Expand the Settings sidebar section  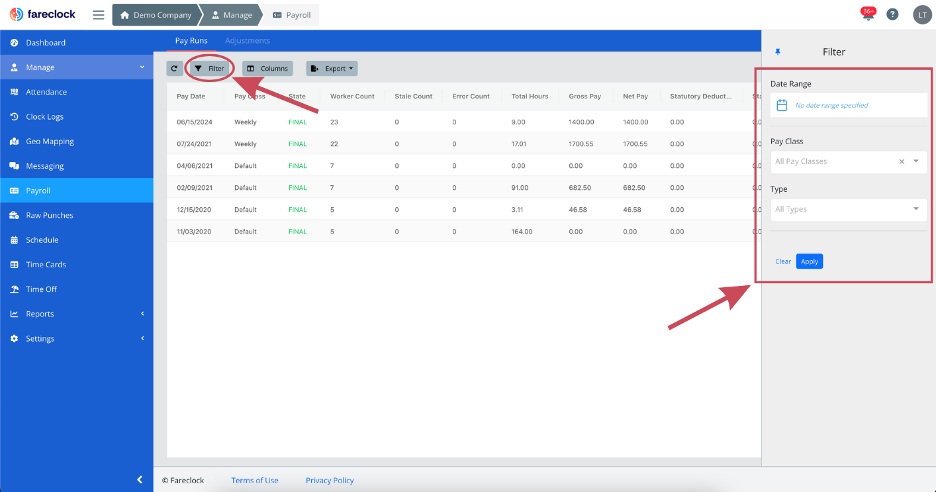coord(76,339)
